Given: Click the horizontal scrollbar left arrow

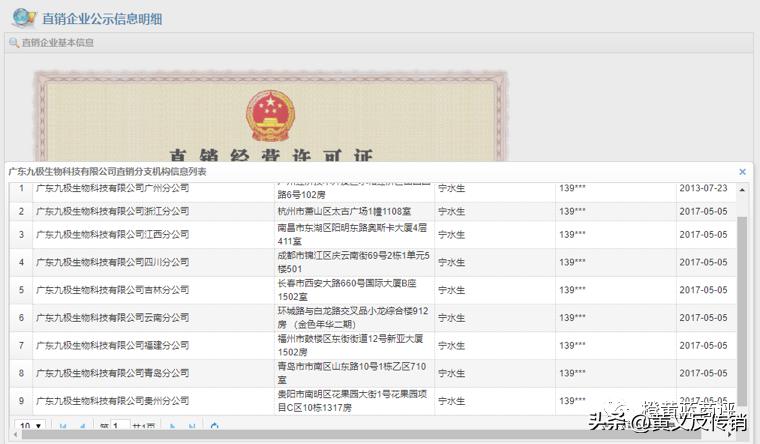Looking at the screenshot, I should [16, 435].
